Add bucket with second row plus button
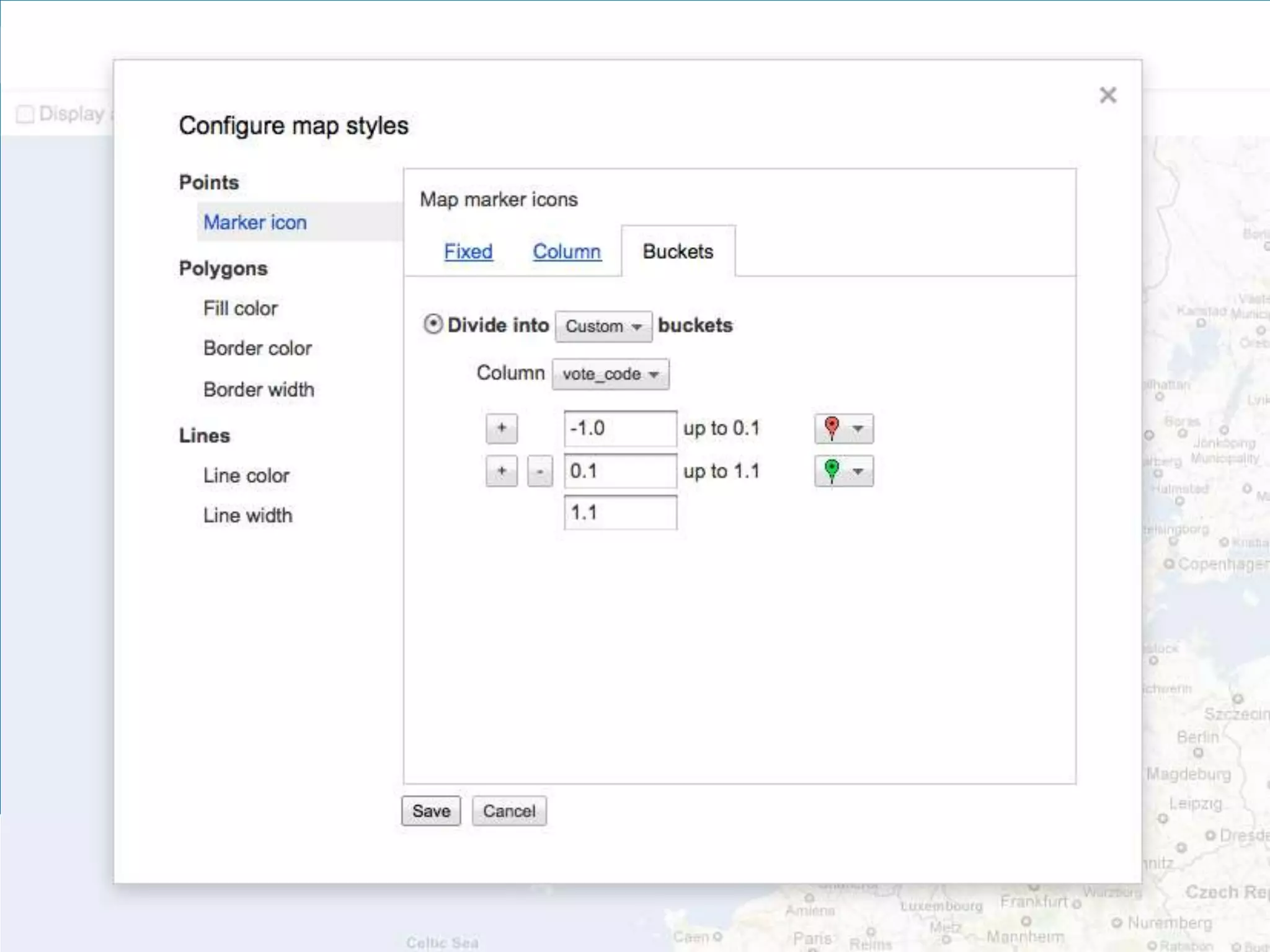 [x=501, y=472]
